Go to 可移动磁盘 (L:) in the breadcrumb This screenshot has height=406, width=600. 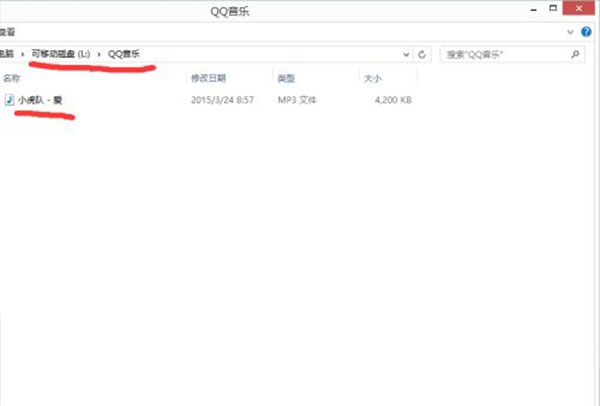pos(61,54)
